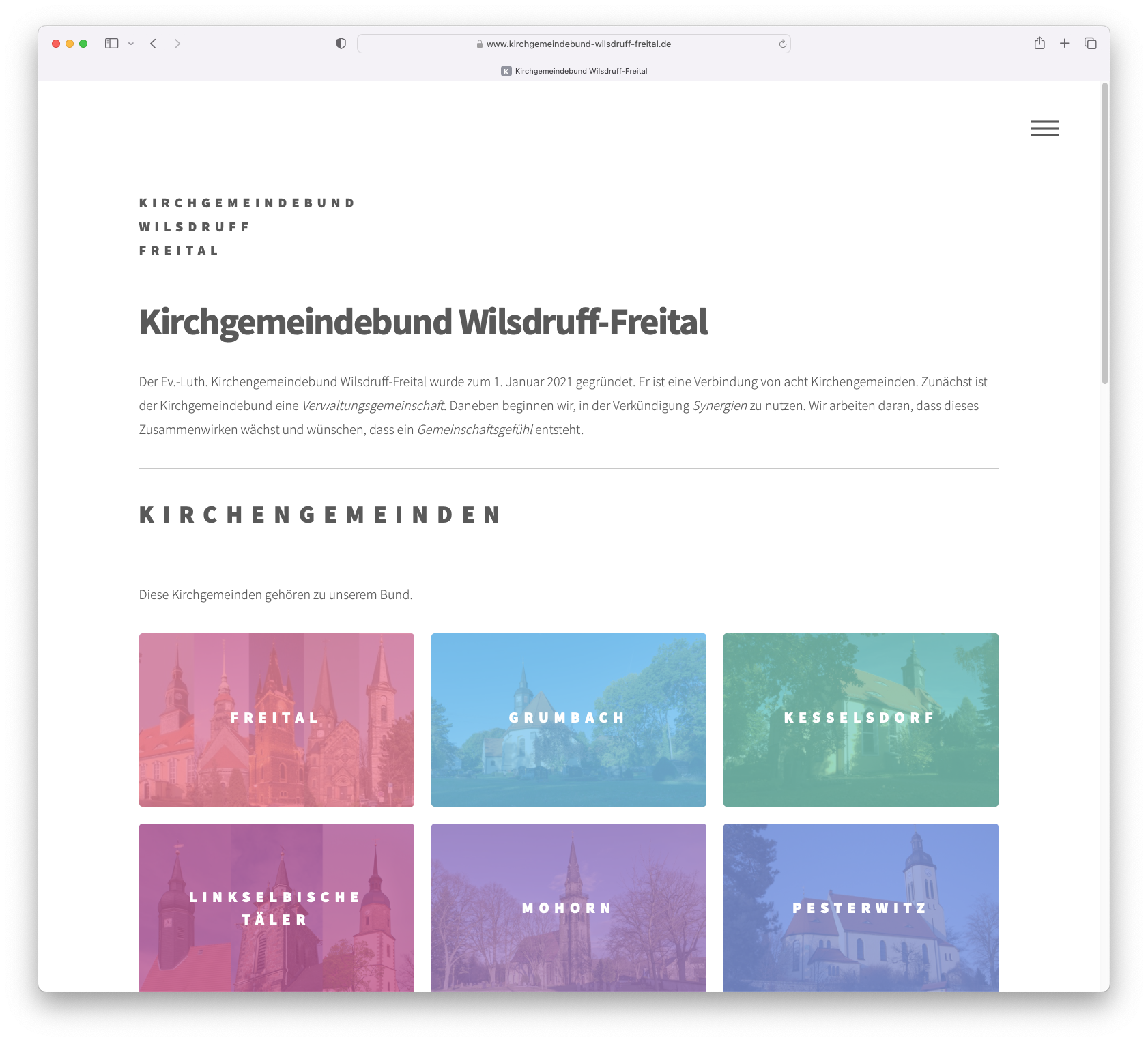The image size is (1148, 1042).
Task: Go forward to next page
Action: (177, 44)
